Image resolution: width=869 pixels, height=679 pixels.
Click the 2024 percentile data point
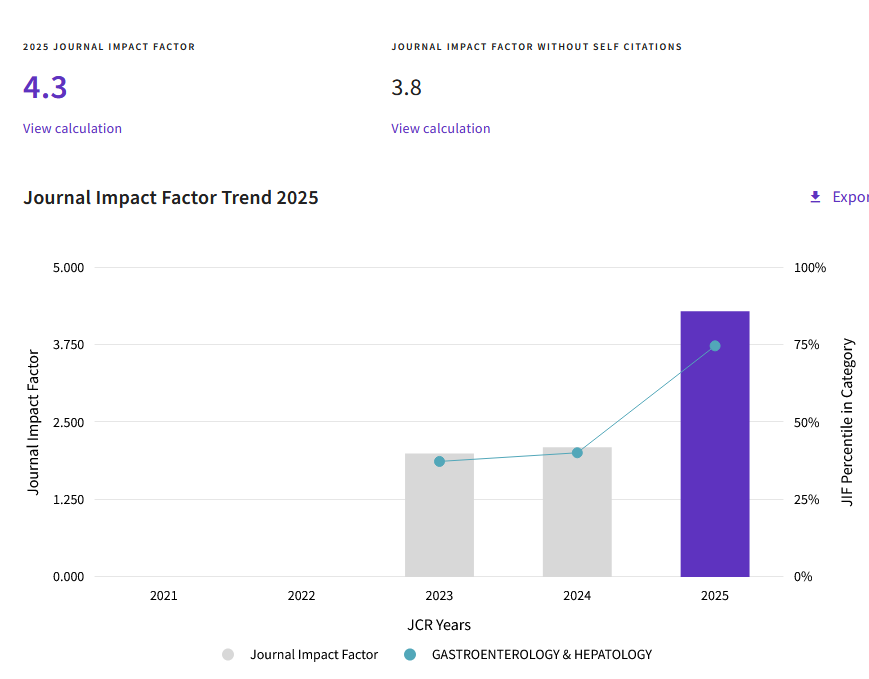577,453
